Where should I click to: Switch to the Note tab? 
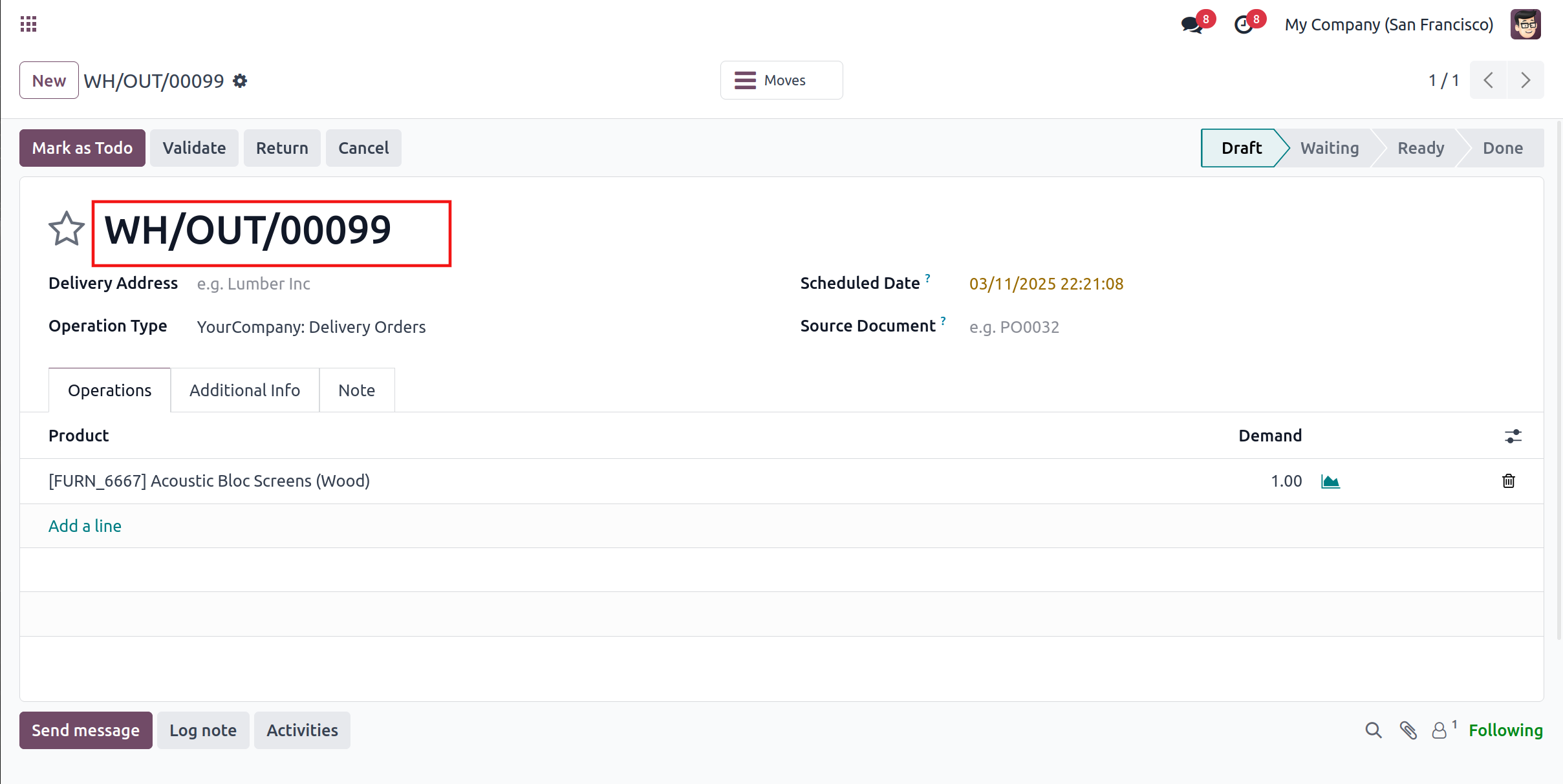pyautogui.click(x=356, y=390)
